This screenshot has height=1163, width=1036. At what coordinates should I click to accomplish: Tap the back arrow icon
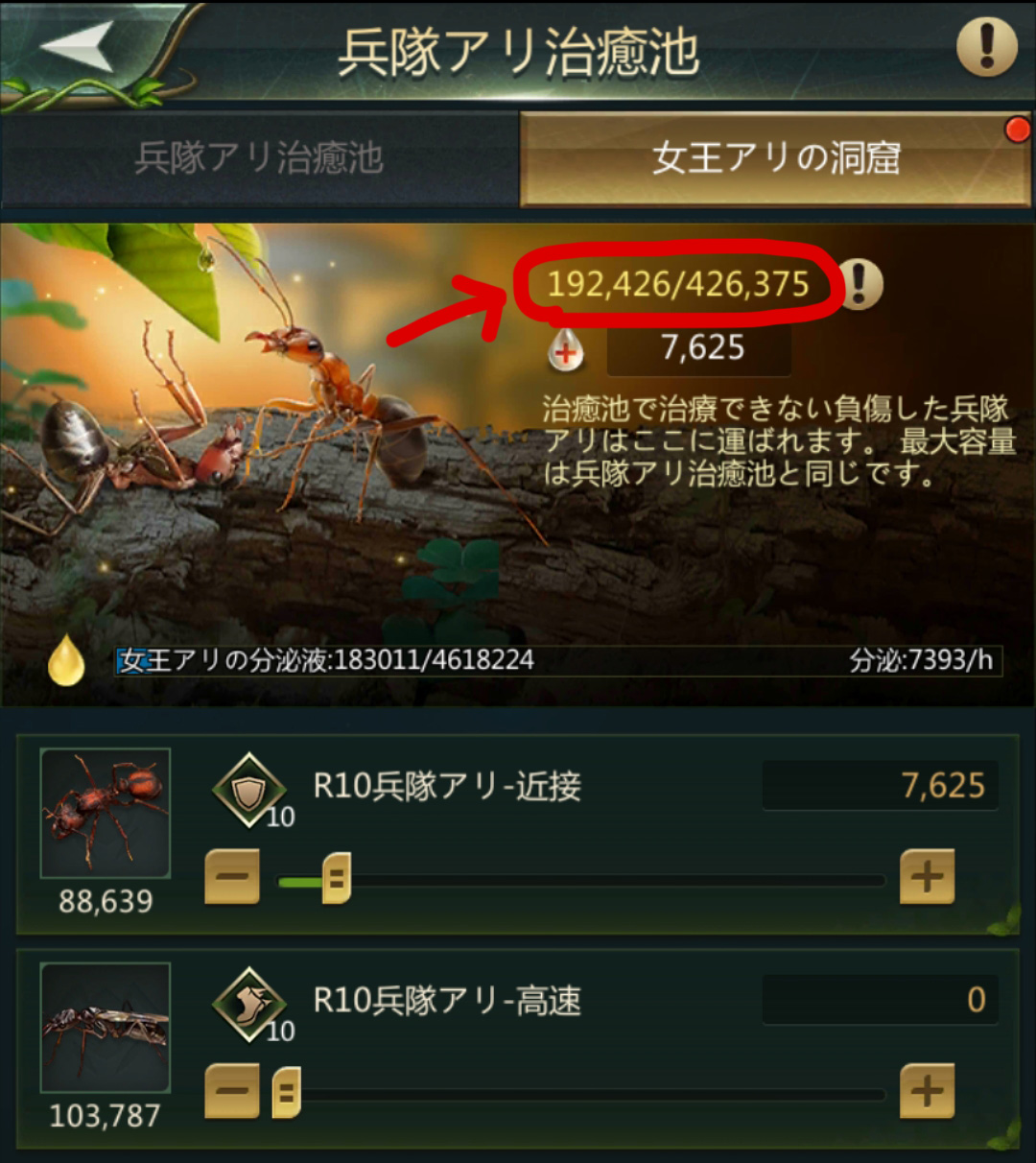(78, 46)
